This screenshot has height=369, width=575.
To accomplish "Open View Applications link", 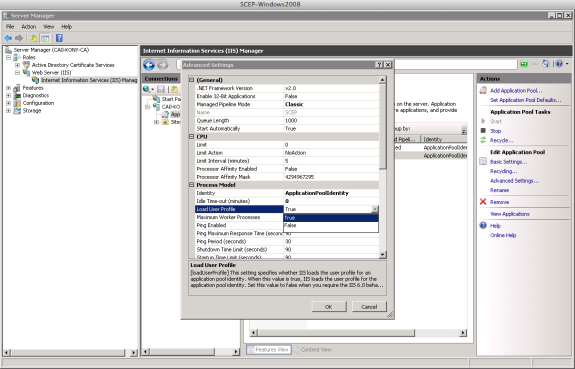I will point(510,214).
